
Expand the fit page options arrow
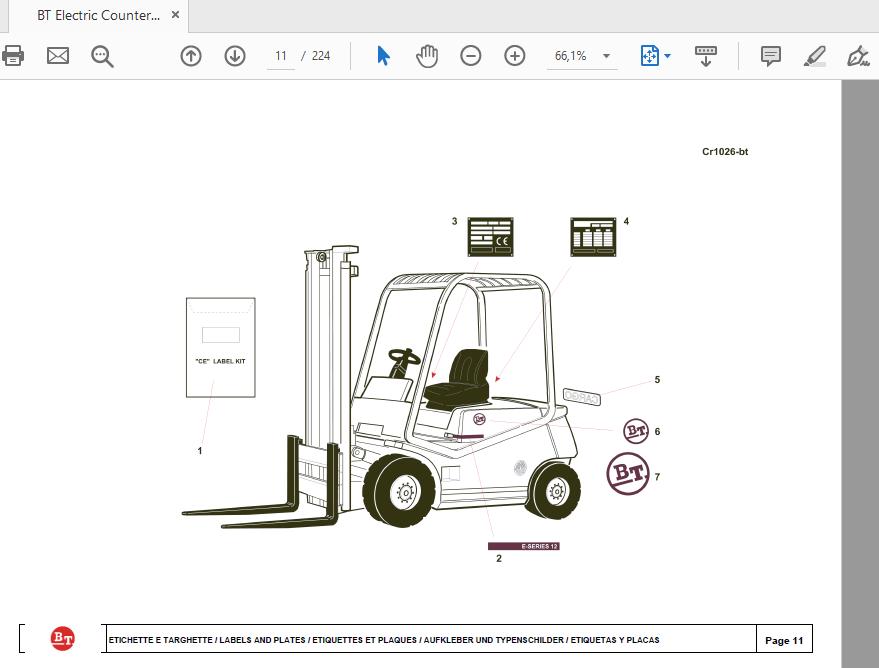pos(667,56)
